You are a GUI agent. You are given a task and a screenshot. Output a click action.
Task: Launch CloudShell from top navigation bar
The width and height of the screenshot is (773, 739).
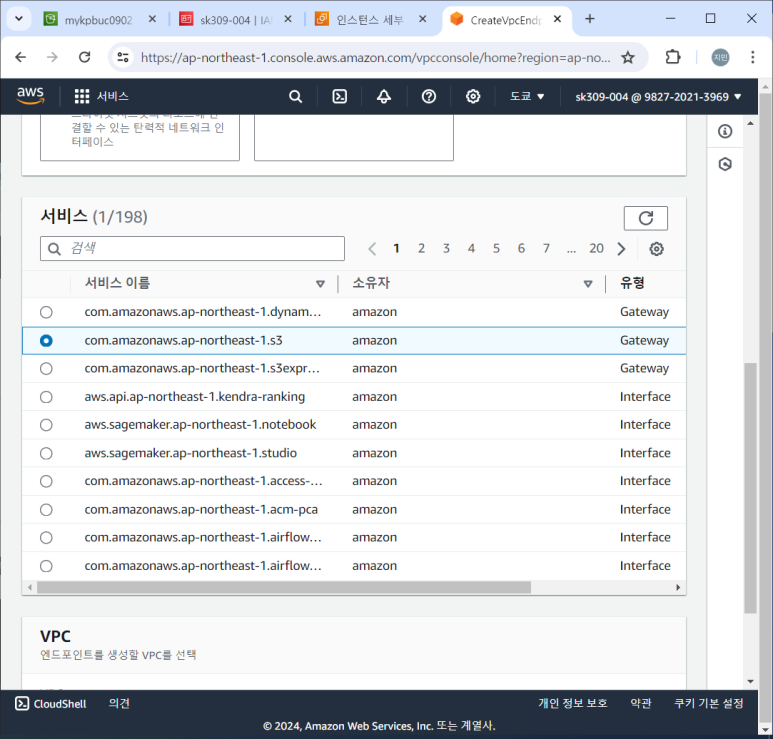point(340,96)
